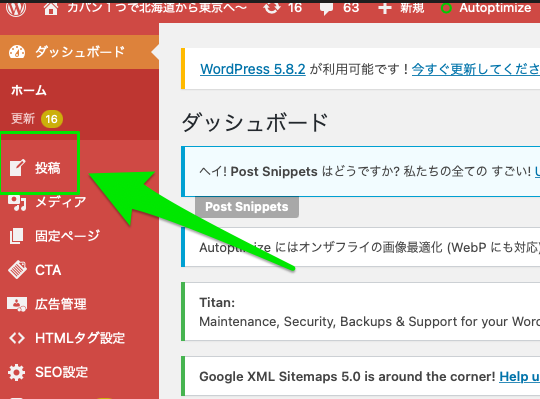Click the Titan: notice heading
The width and height of the screenshot is (540, 399).
tap(217, 303)
